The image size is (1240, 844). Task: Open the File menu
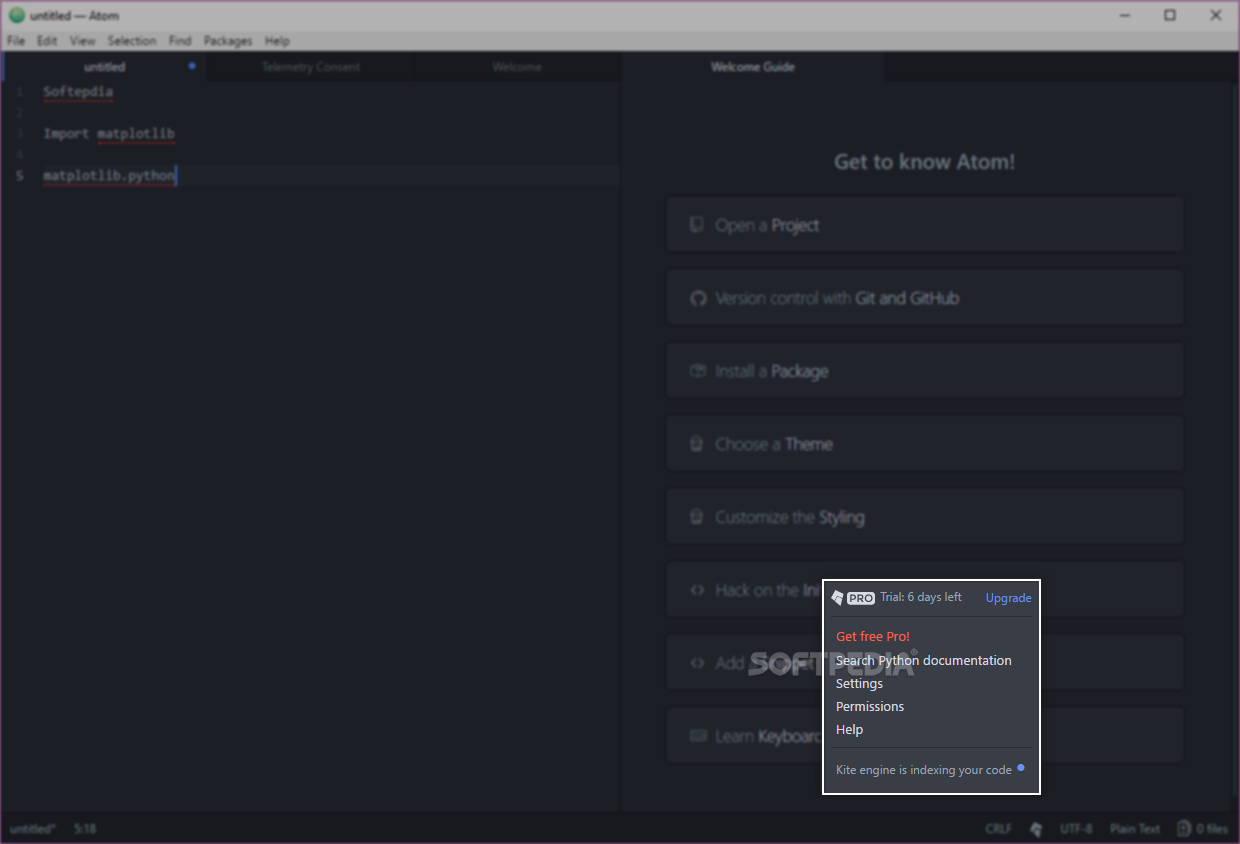tap(16, 41)
